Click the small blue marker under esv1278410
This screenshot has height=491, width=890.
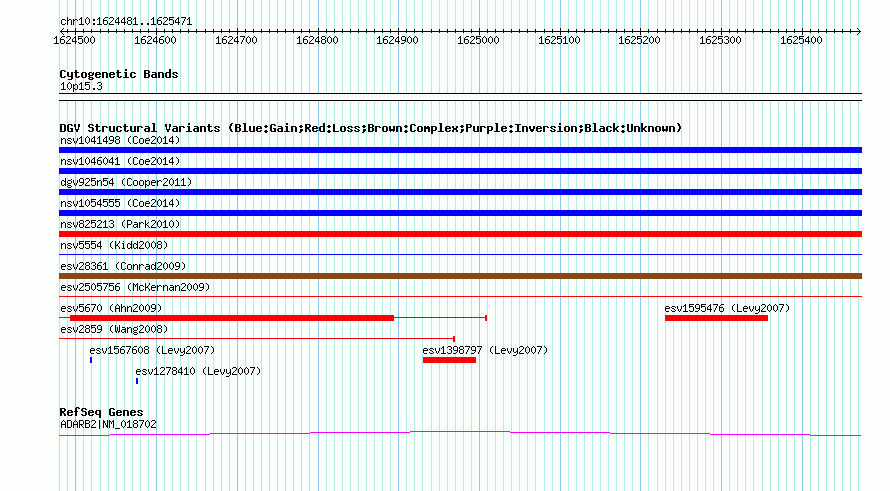pos(137,381)
